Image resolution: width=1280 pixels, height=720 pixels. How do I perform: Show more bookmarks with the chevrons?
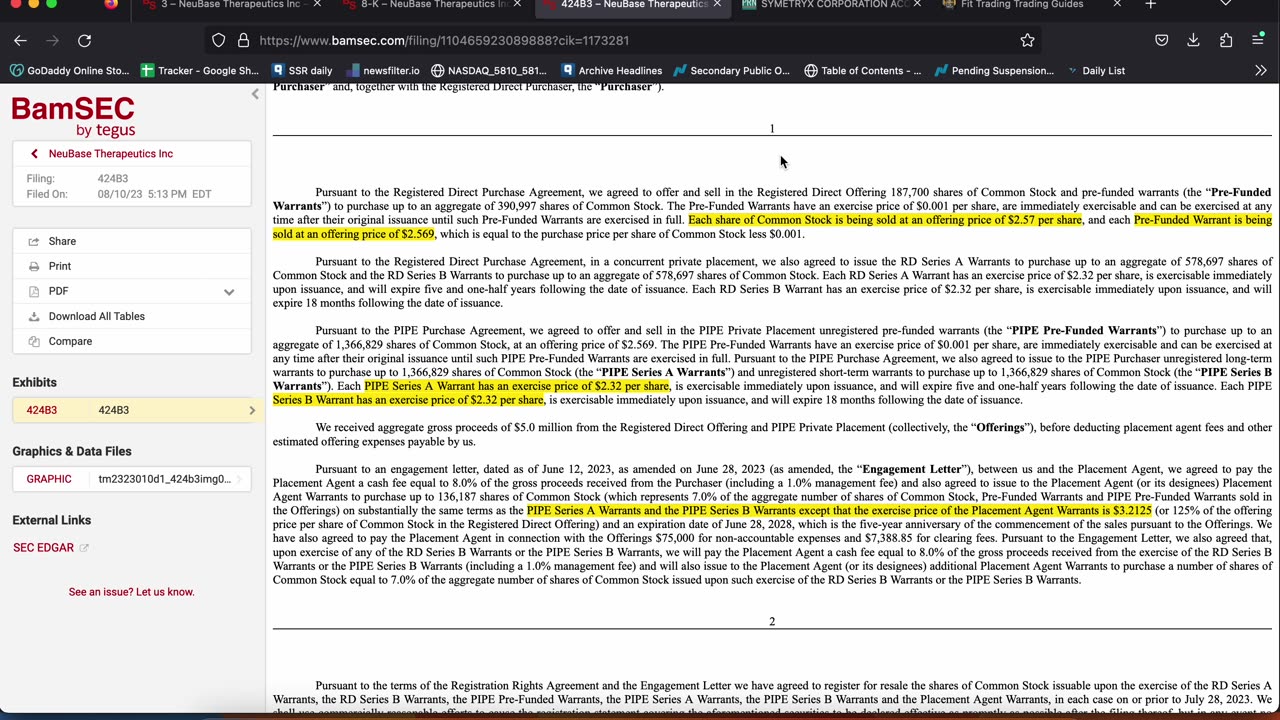(1260, 70)
